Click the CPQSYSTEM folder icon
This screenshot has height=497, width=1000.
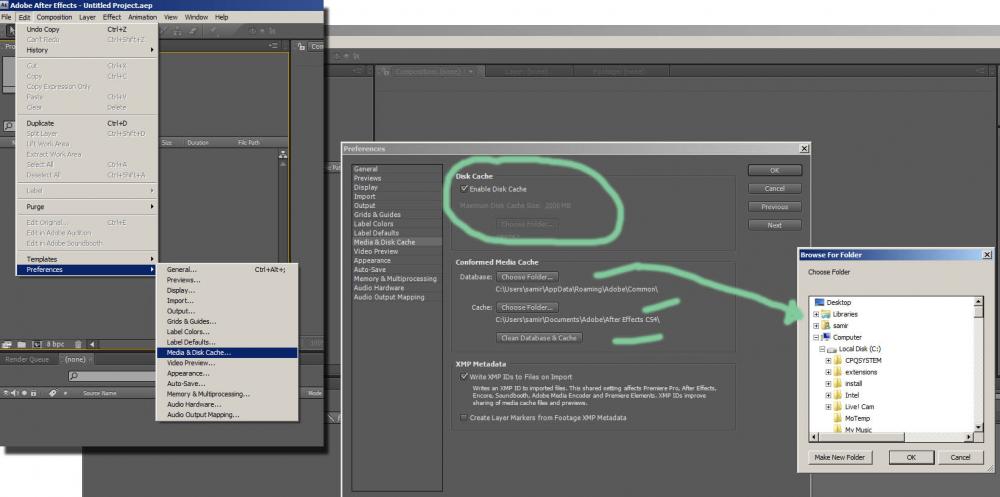(838, 360)
